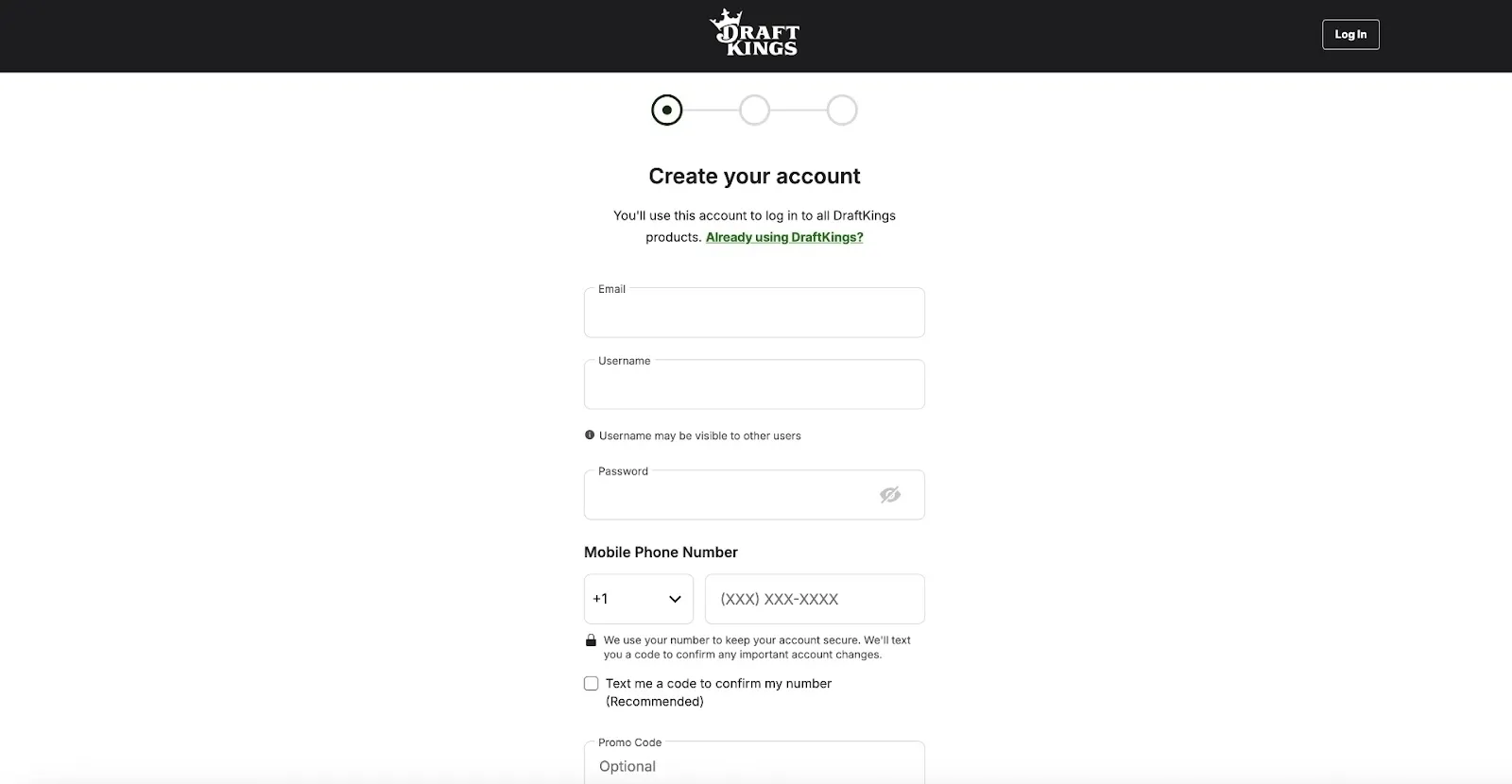
Task: Click the Promo Code optional field
Action: (x=754, y=766)
